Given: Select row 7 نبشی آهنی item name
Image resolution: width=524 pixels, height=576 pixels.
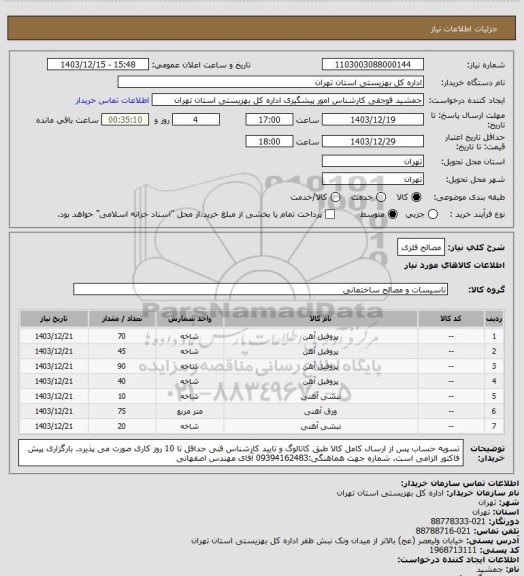Looking at the screenshot, I should coord(320,426).
